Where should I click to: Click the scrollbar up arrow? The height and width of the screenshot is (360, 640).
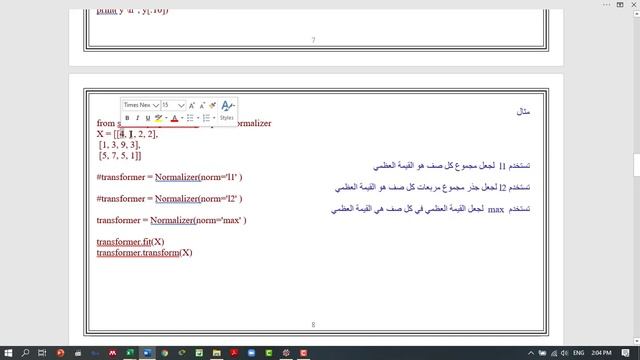[x=637, y=13]
